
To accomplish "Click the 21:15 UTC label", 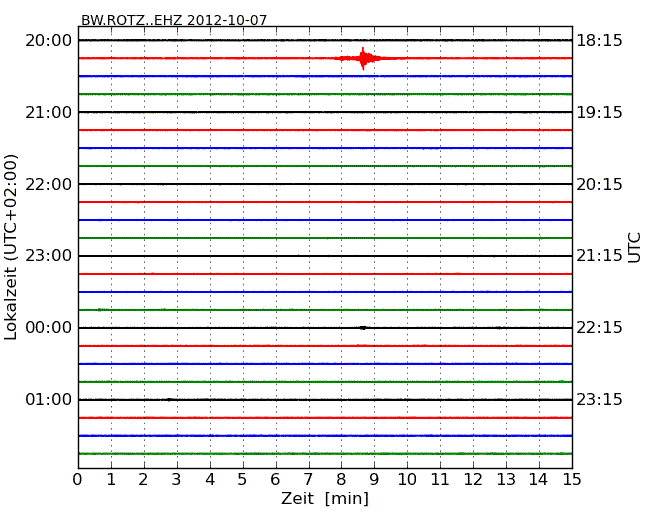I will (x=599, y=256).
